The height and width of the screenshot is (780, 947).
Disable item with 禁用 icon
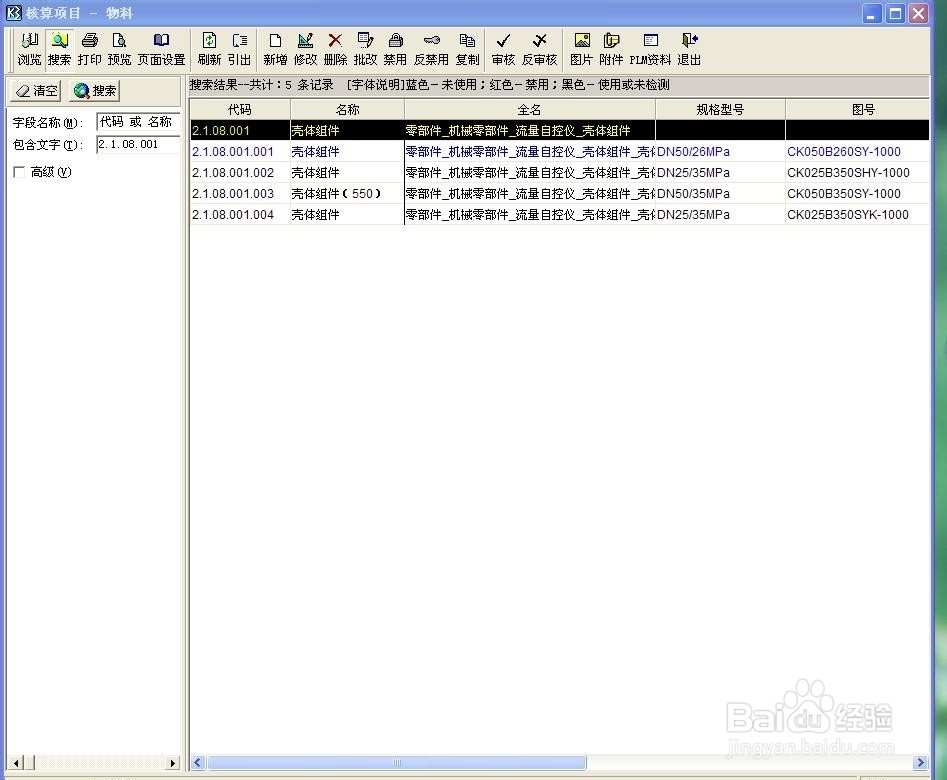pos(395,50)
